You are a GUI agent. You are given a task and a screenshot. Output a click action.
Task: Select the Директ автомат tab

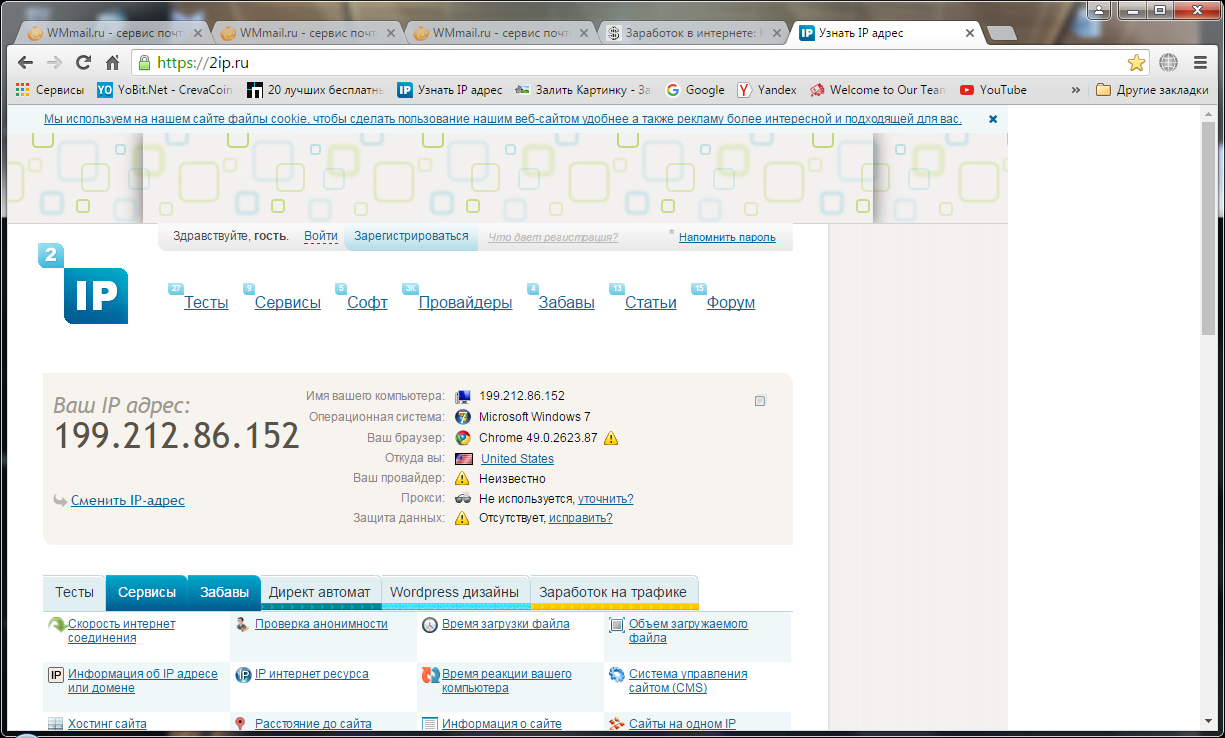319,593
